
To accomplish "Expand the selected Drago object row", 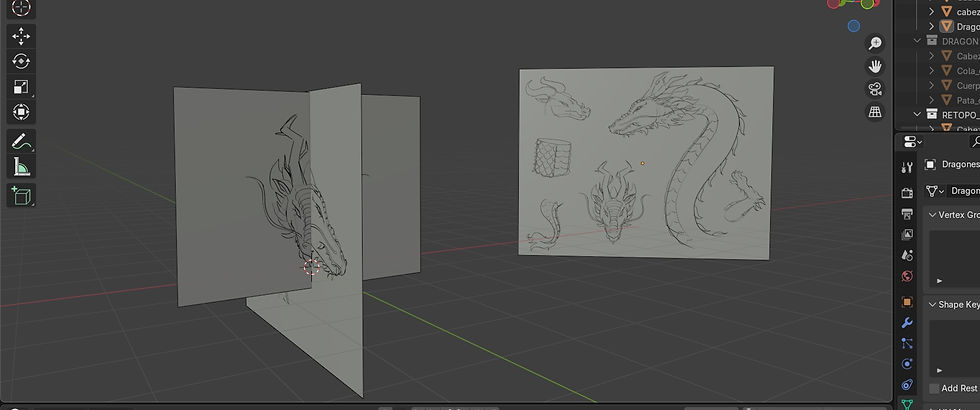I will coord(931,26).
